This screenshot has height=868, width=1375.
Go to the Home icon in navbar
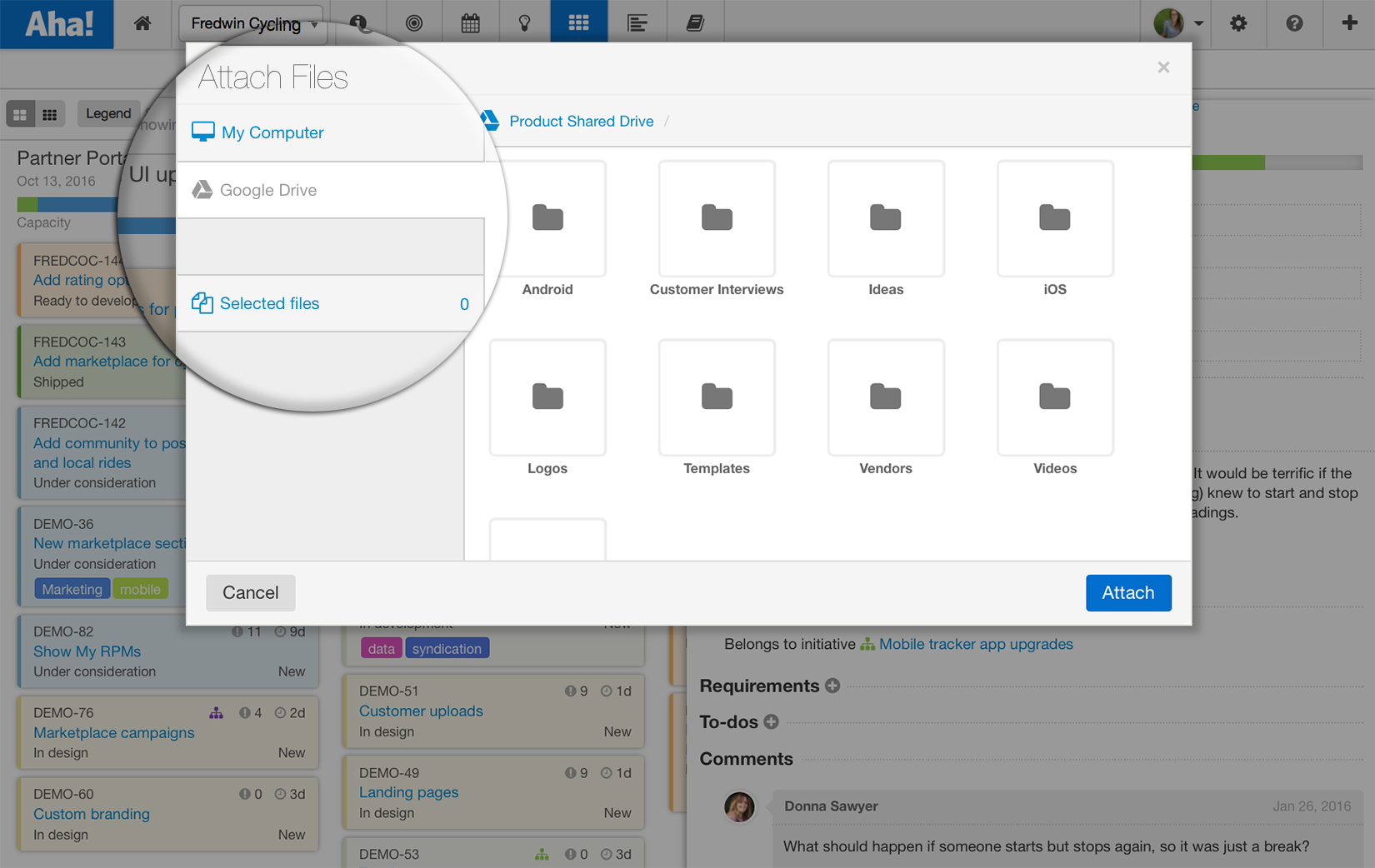(x=142, y=23)
